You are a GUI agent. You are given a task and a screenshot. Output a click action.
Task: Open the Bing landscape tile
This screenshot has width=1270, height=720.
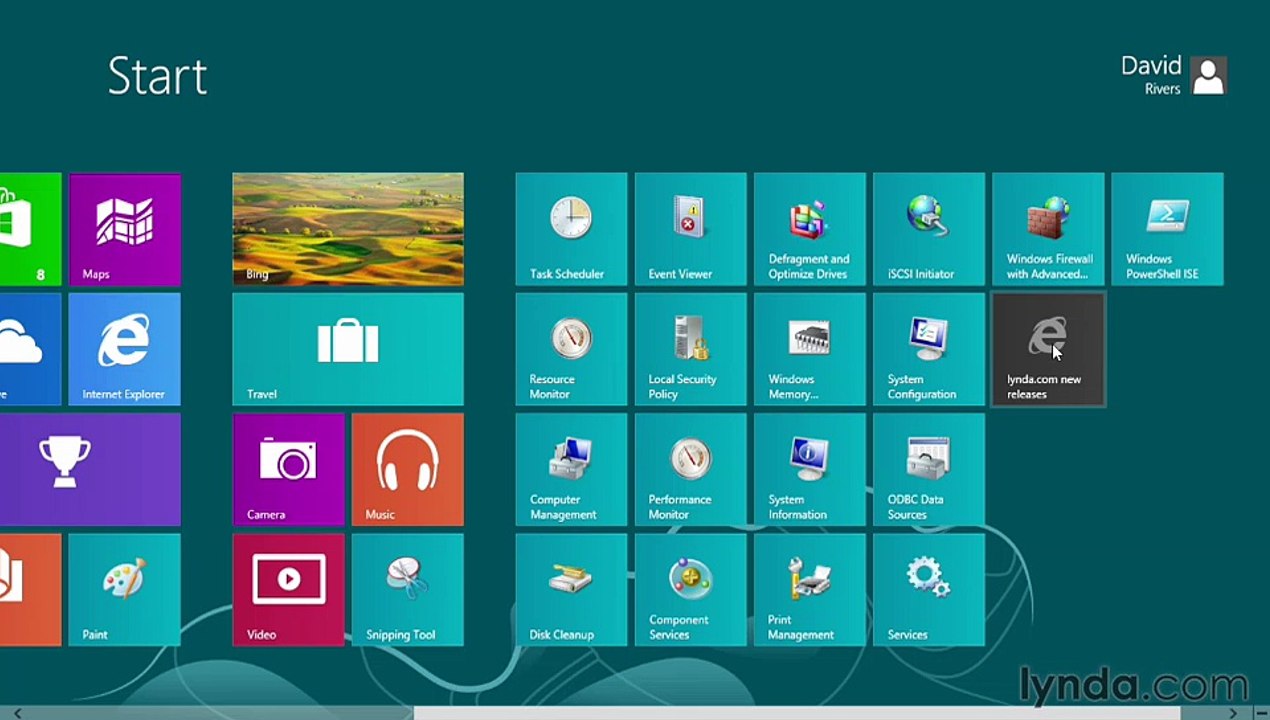click(x=348, y=229)
